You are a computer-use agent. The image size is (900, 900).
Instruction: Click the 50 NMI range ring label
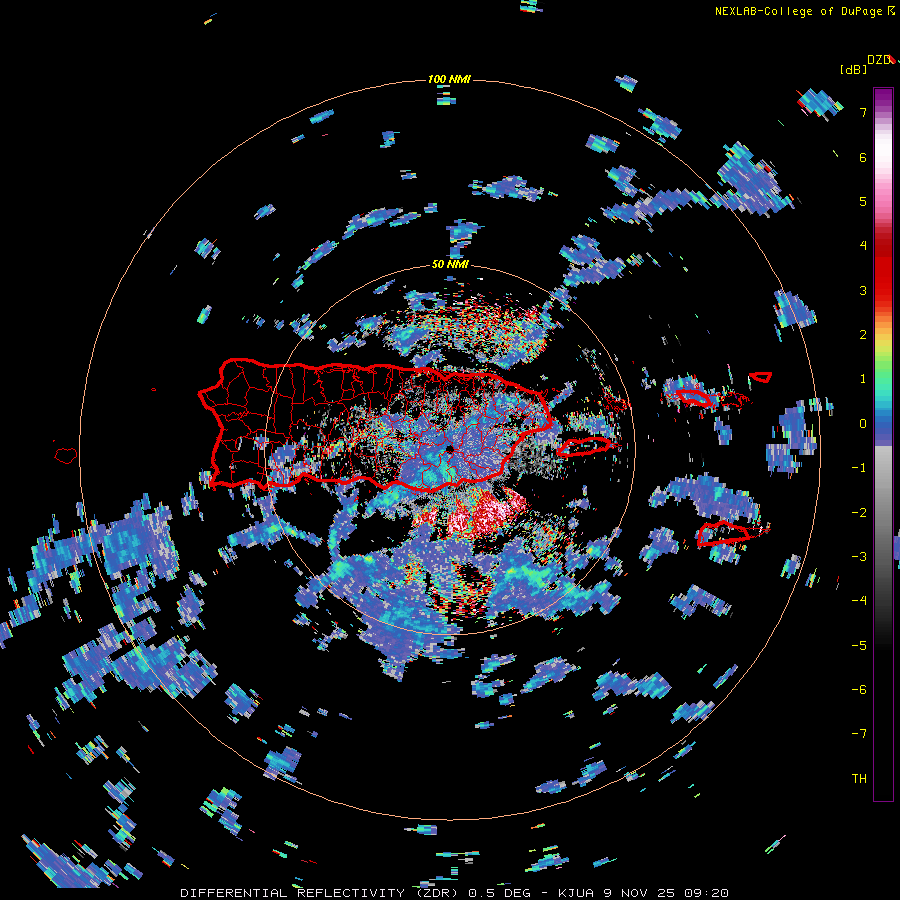(450, 265)
